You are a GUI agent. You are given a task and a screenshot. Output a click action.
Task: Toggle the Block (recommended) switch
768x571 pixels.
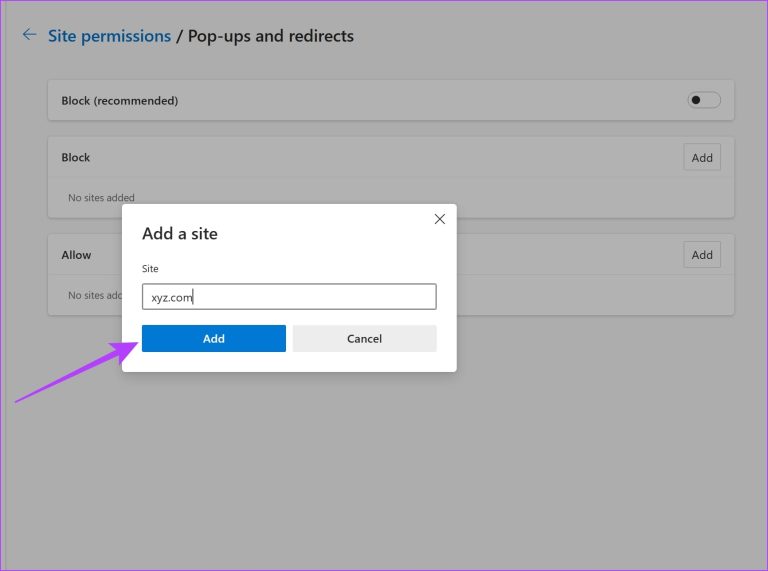[703, 100]
